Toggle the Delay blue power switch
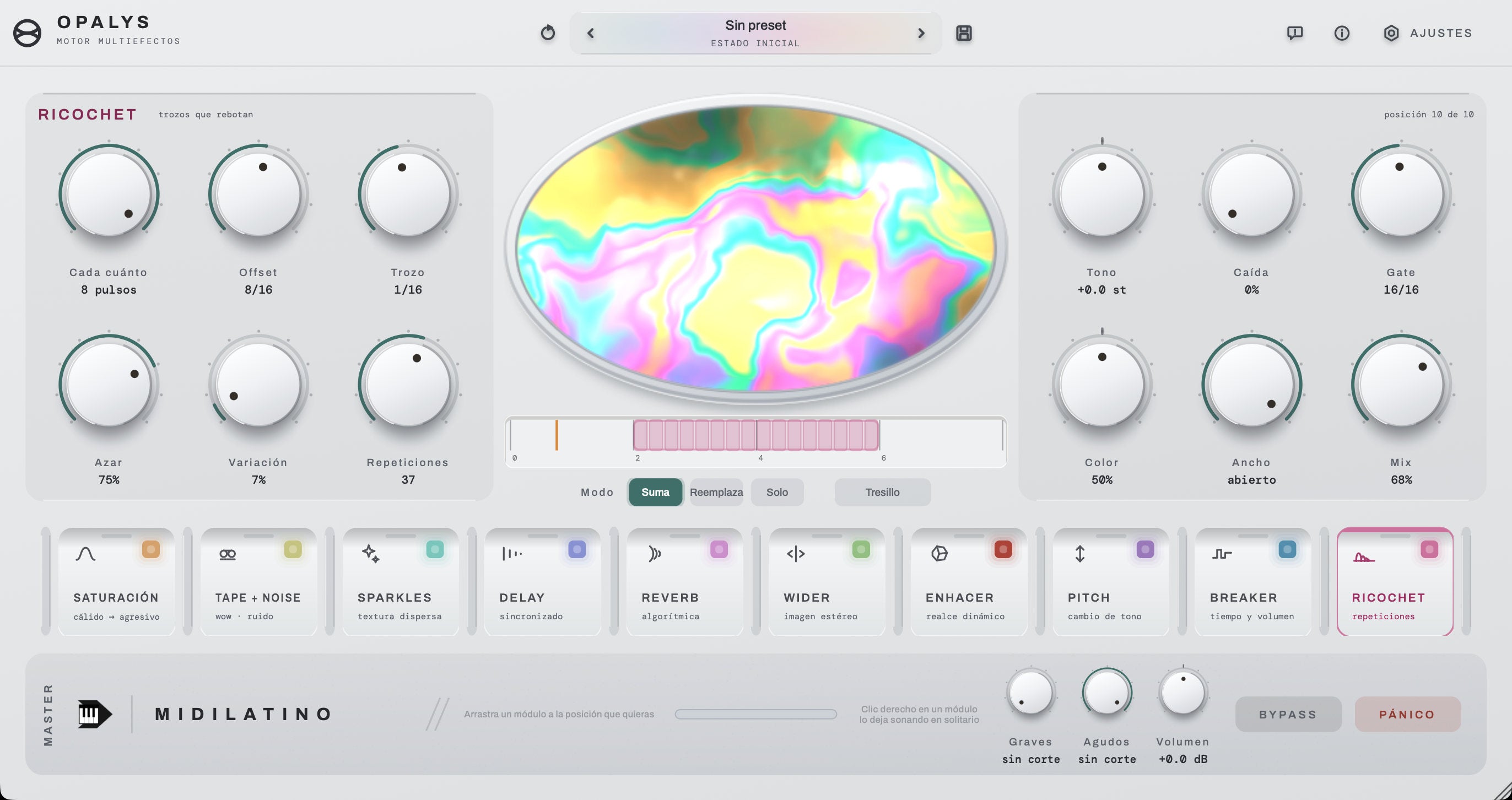Screen dimensions: 1512x800 pos(577,549)
